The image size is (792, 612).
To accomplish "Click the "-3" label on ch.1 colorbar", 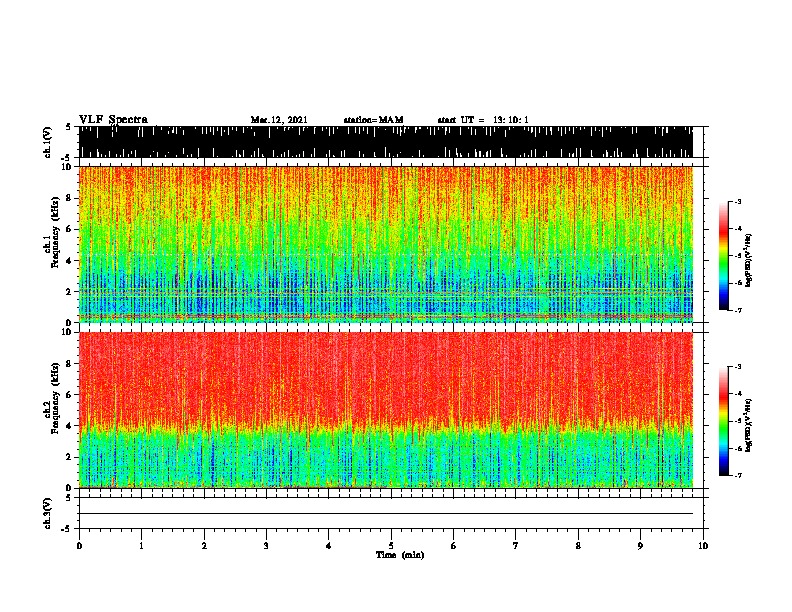I will [738, 201].
